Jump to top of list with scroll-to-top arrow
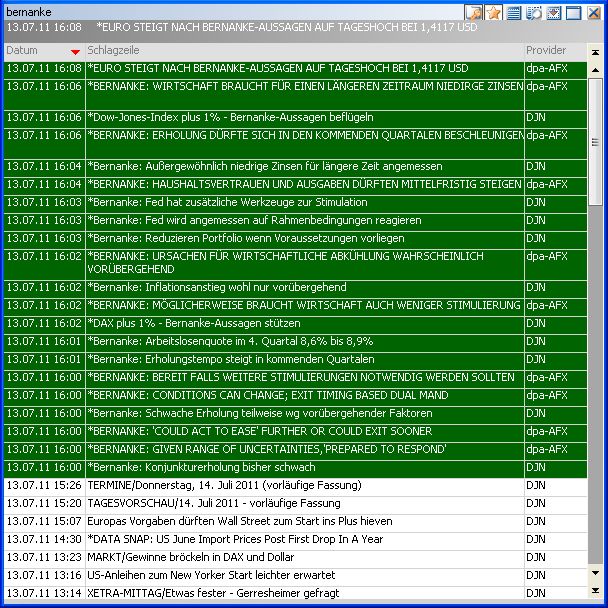Image resolution: width=608 pixels, height=608 pixels. pos(595,50)
